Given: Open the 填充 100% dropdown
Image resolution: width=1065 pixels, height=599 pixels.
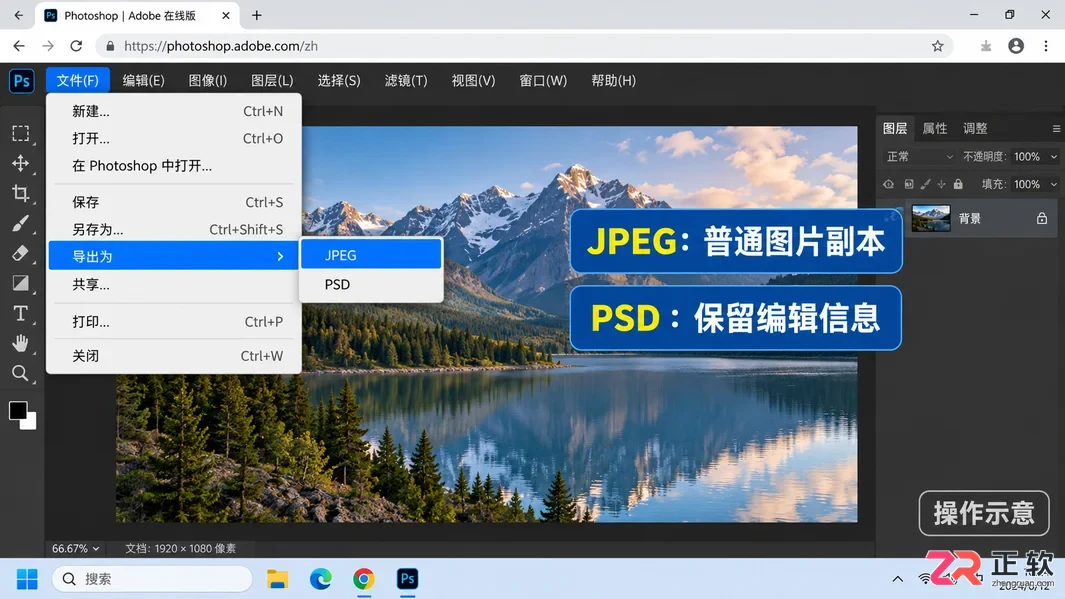Looking at the screenshot, I should tap(1034, 184).
